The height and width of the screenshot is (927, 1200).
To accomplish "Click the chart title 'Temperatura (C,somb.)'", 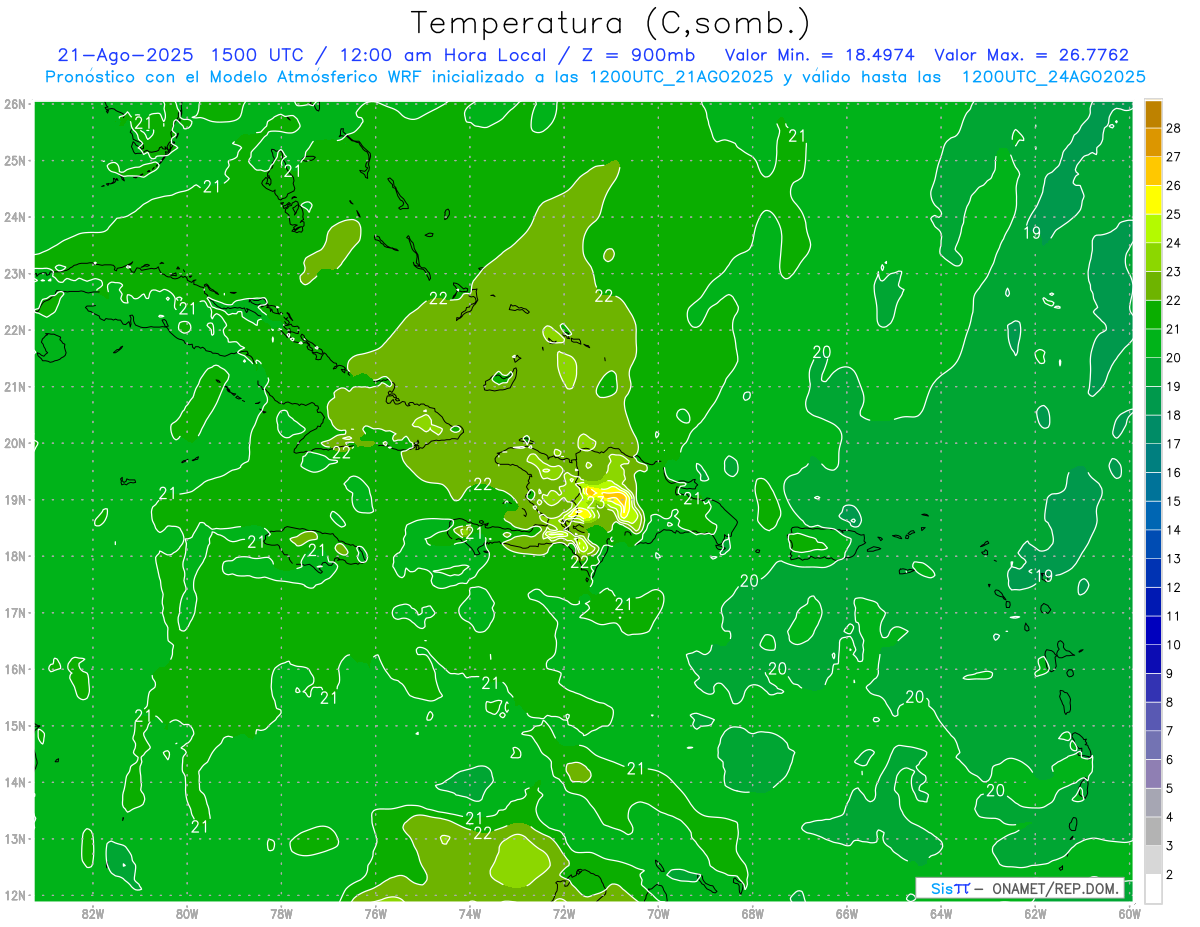I will (x=610, y=22).
